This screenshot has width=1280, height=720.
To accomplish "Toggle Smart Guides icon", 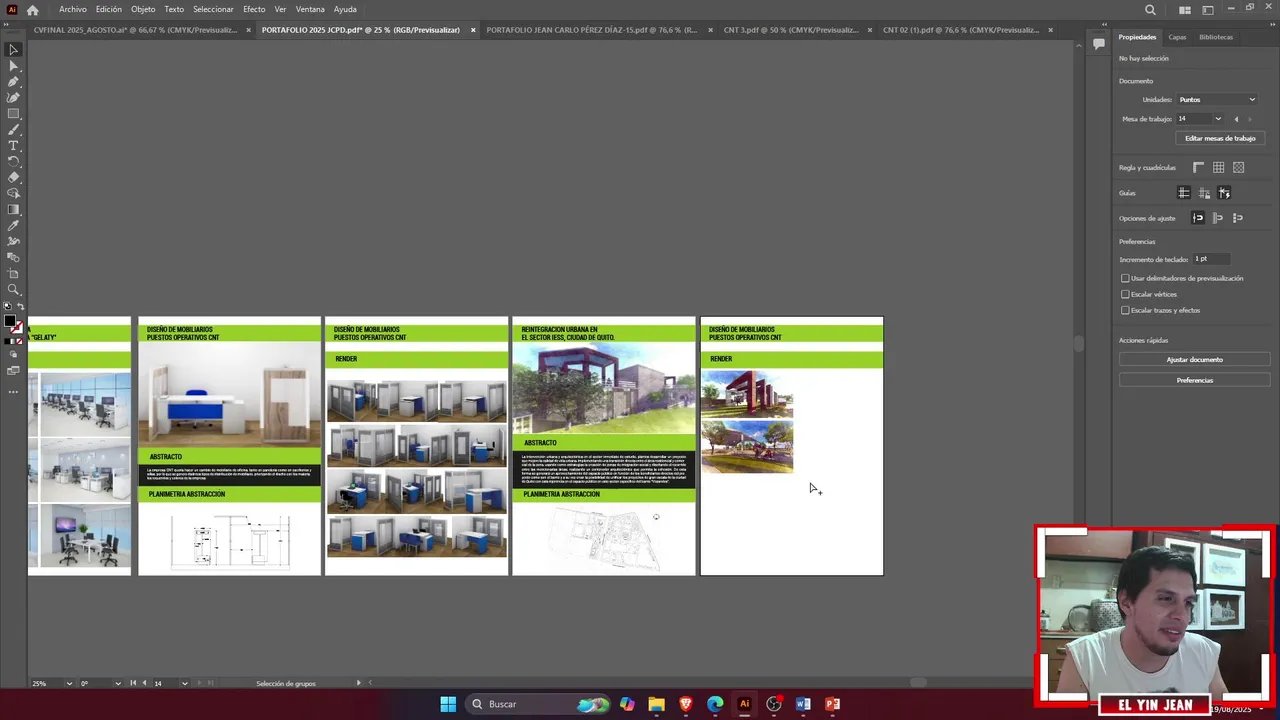I will click(x=1224, y=193).
